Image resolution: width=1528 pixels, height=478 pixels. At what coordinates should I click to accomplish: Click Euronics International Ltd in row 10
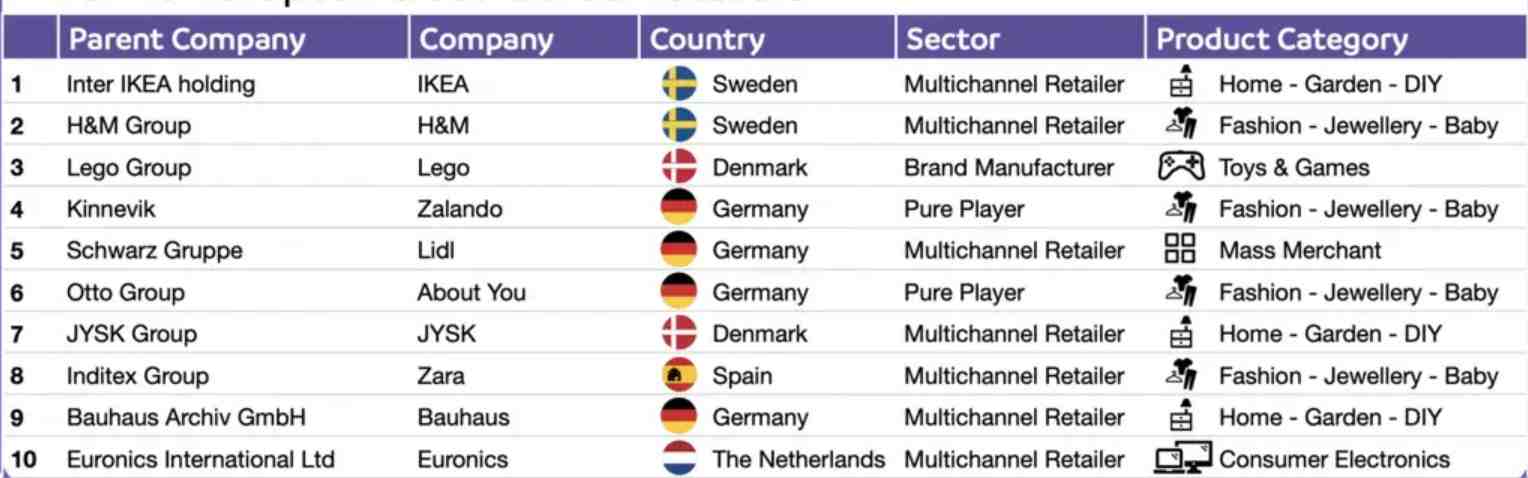(x=200, y=460)
